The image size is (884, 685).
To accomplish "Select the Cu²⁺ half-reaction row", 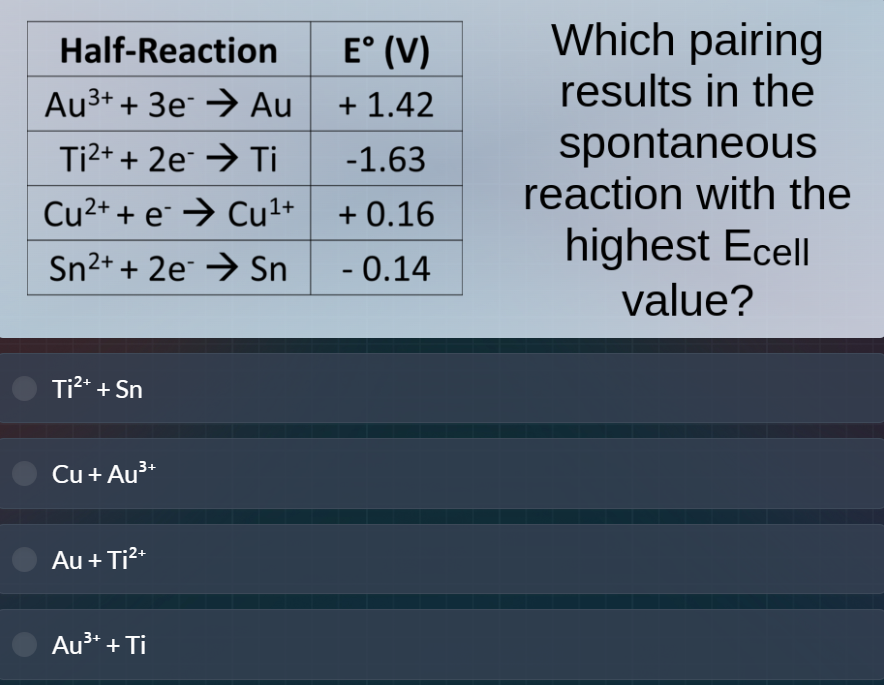I will click(x=168, y=213).
